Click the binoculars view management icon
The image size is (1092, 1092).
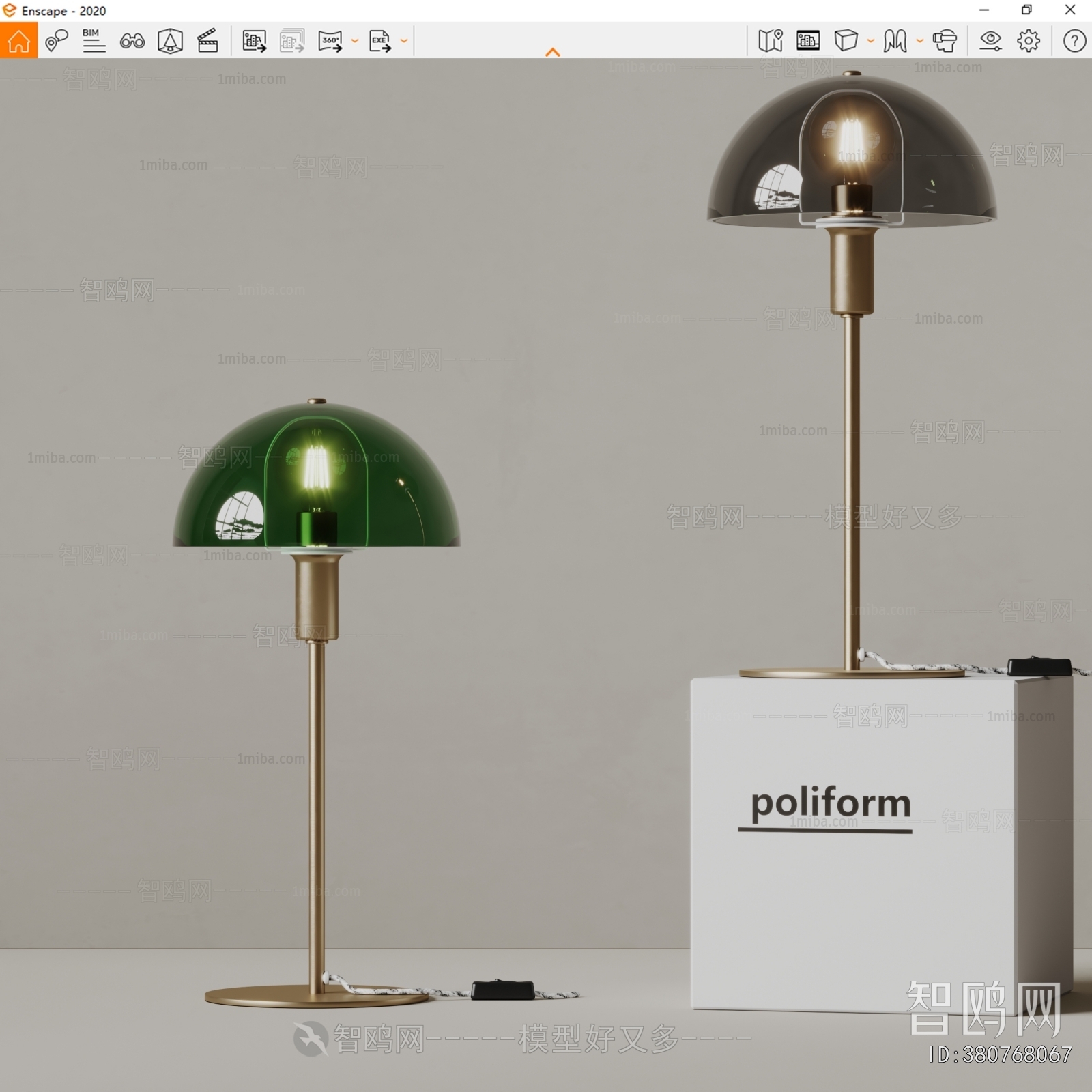[132, 42]
